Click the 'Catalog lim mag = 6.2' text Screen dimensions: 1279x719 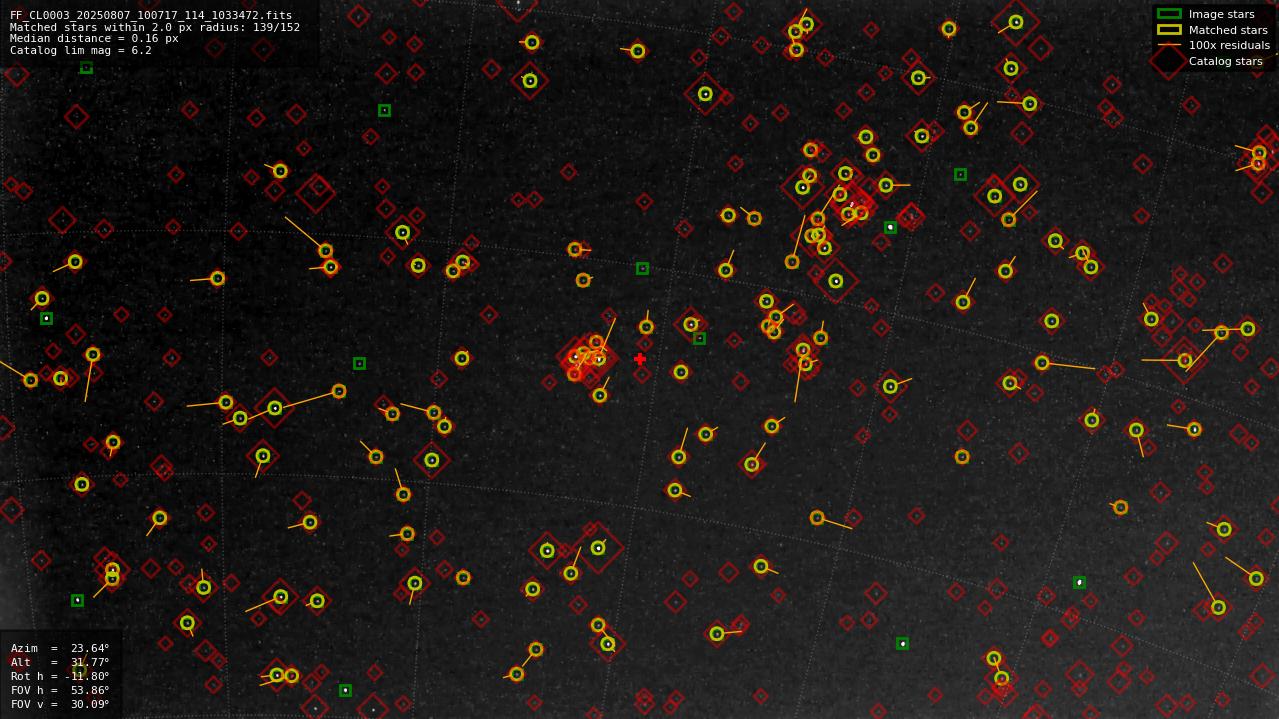click(x=81, y=50)
